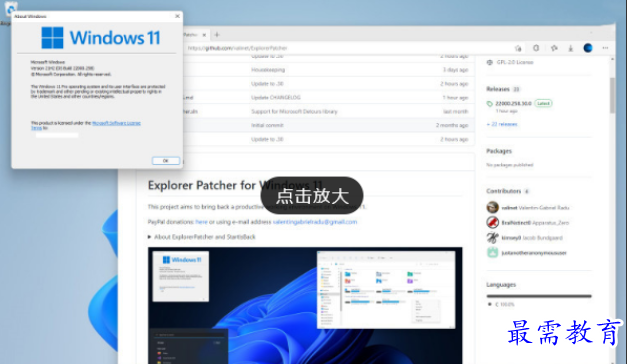Click valinet's contributor avatar
The width and height of the screenshot is (629, 364).
(x=493, y=207)
